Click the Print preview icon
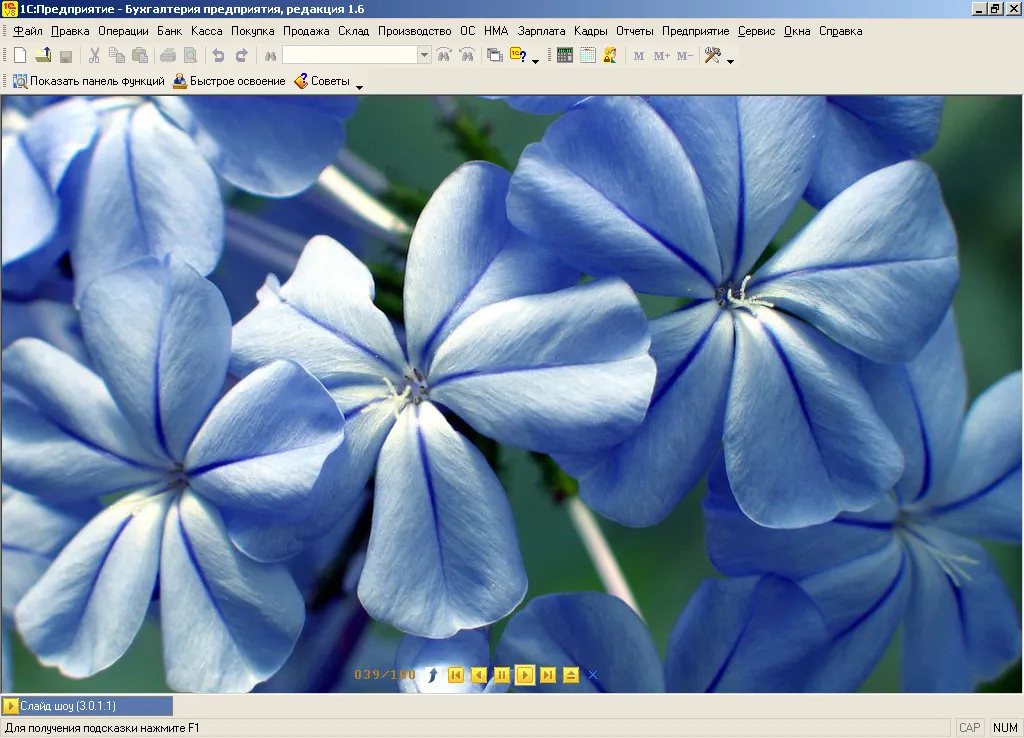 190,56
